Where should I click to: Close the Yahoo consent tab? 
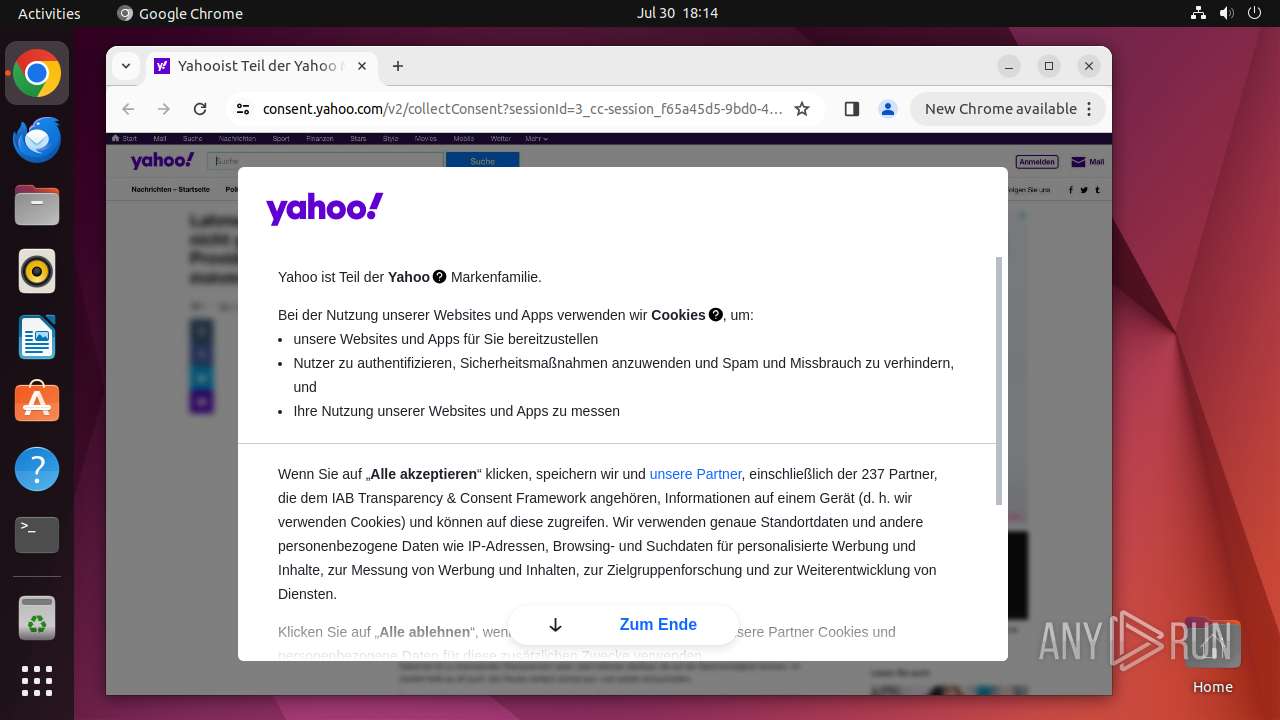click(362, 66)
